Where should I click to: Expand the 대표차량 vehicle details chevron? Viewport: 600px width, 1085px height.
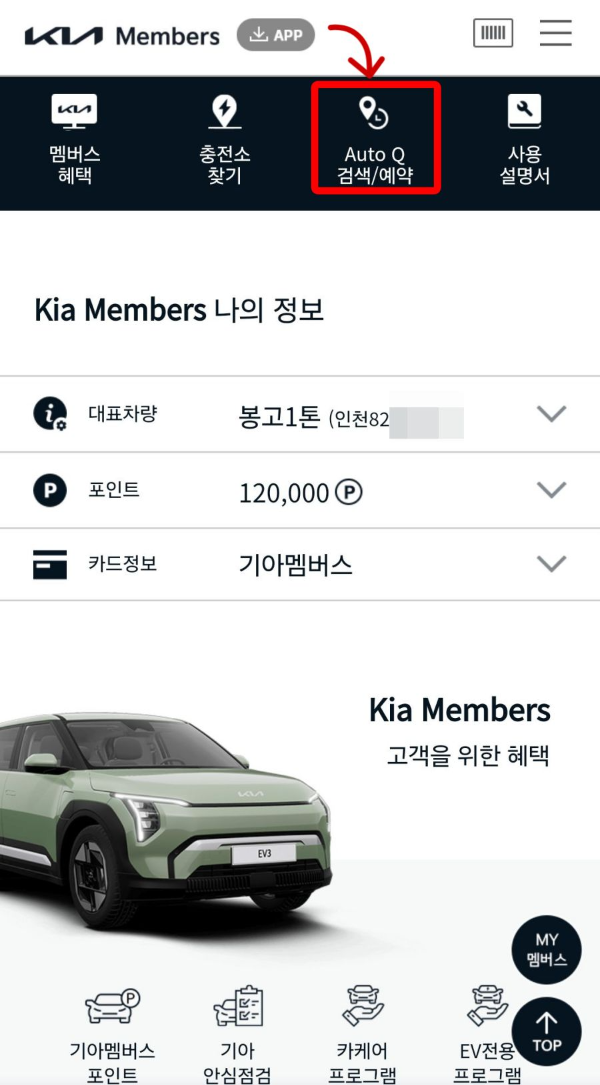[551, 414]
